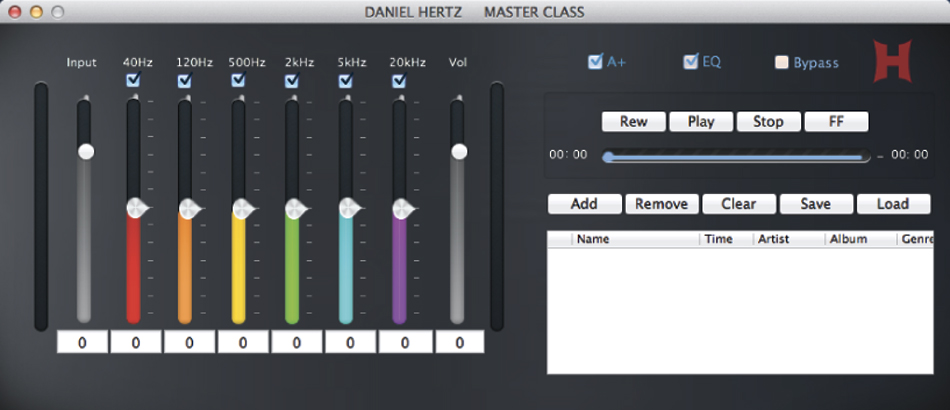Viewport: 950px width, 410px height.
Task: Toggle the 20kHz band checkbox
Action: [x=399, y=81]
